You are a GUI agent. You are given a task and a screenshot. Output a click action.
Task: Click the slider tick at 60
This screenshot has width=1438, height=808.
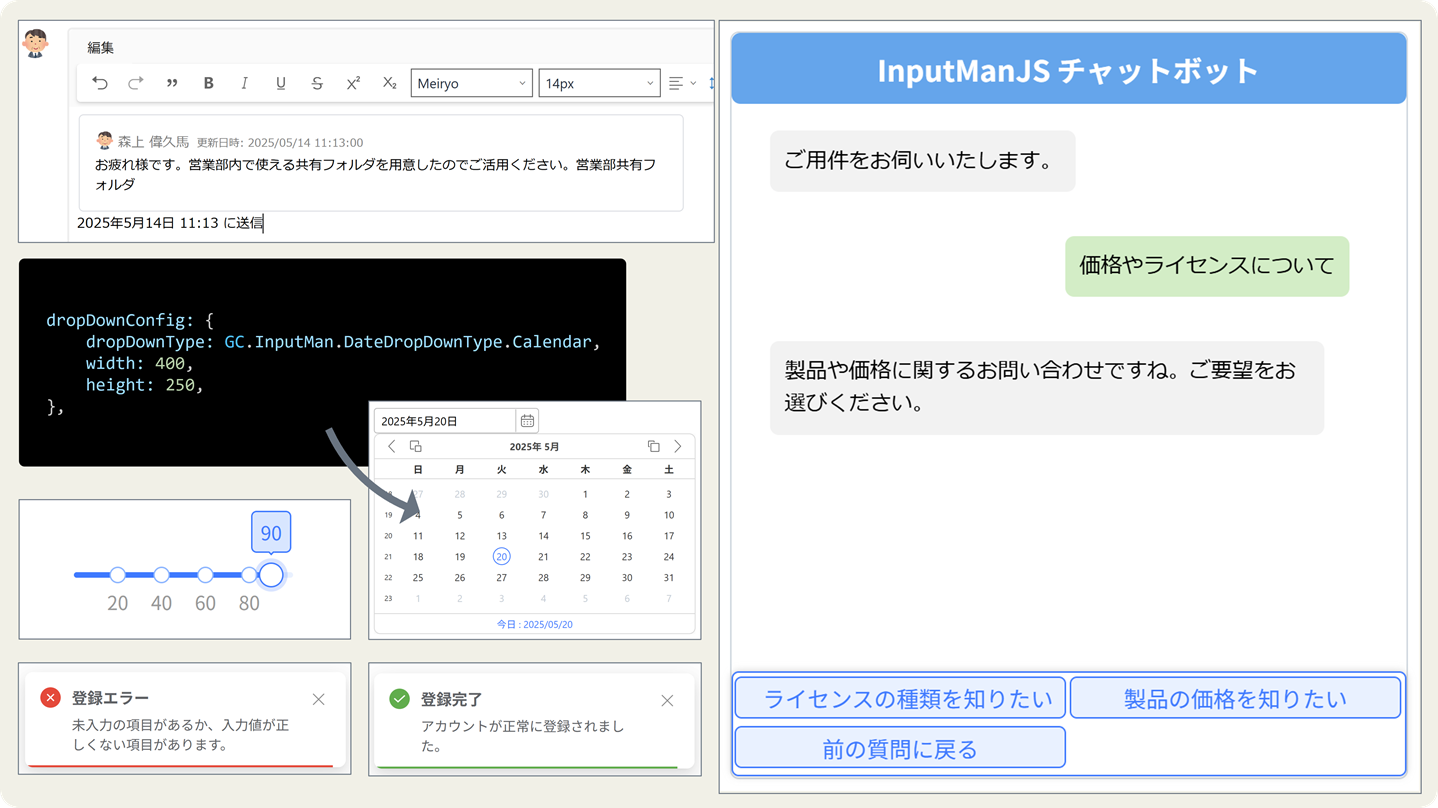click(x=205, y=575)
